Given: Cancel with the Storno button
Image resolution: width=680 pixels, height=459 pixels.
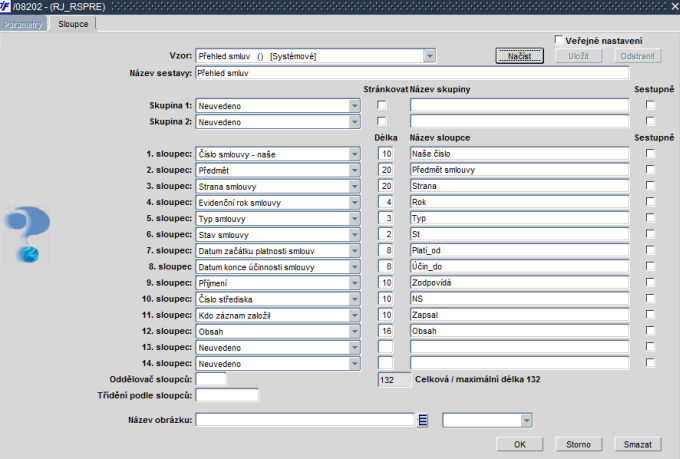Looking at the screenshot, I should 579,444.
